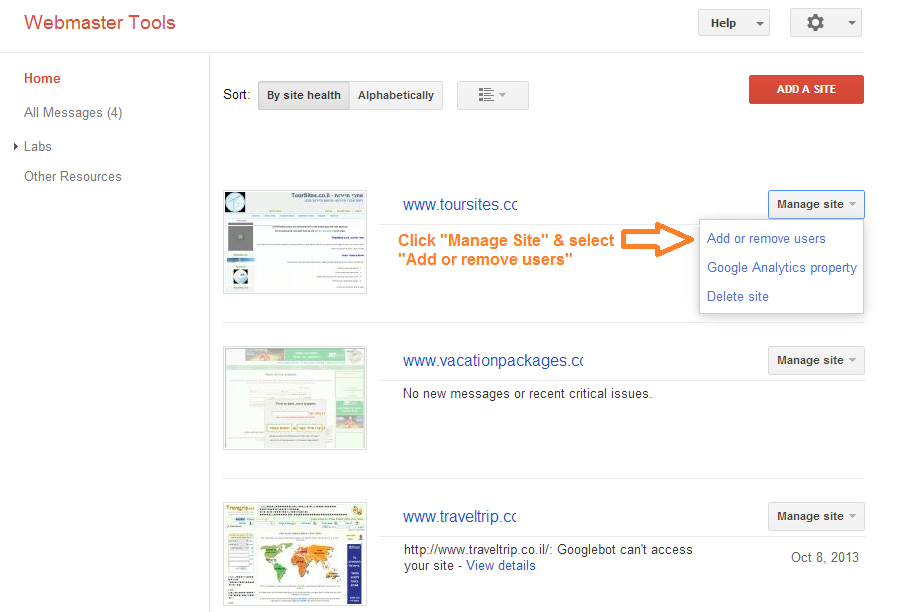The width and height of the screenshot is (902, 612).
Task: Click the Webmaster Tools logo title
Action: [x=100, y=22]
